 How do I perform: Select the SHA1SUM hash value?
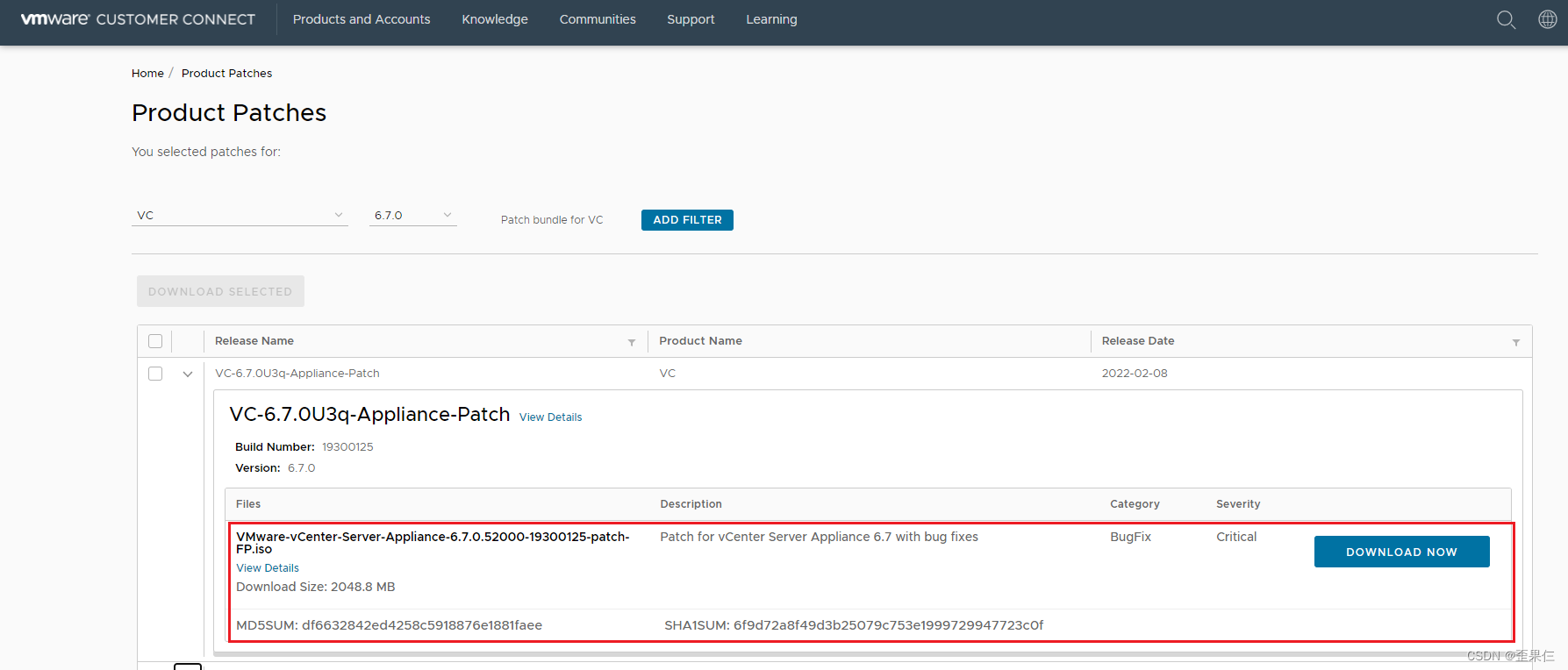coord(889,625)
